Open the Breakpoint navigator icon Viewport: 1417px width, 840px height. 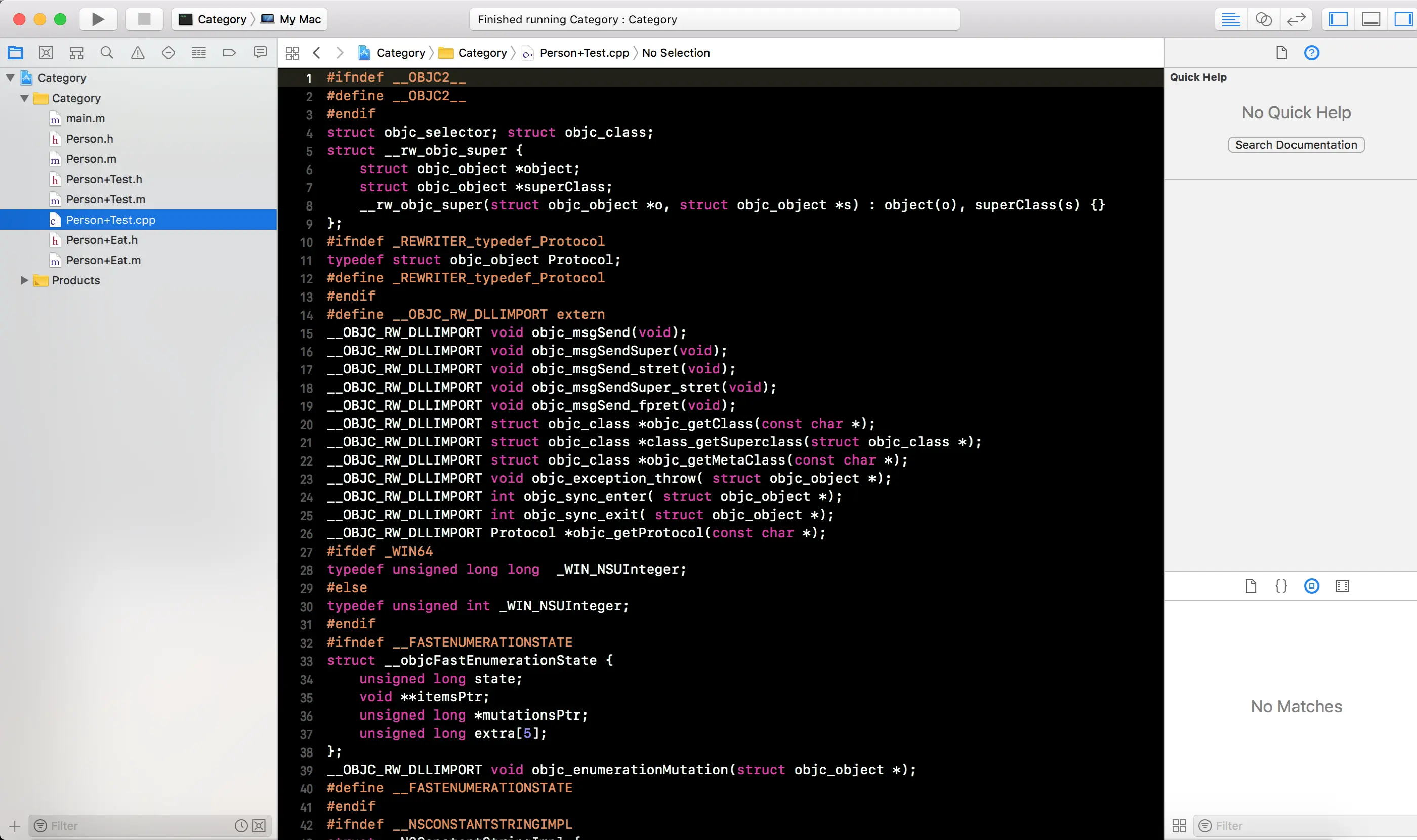(229, 53)
